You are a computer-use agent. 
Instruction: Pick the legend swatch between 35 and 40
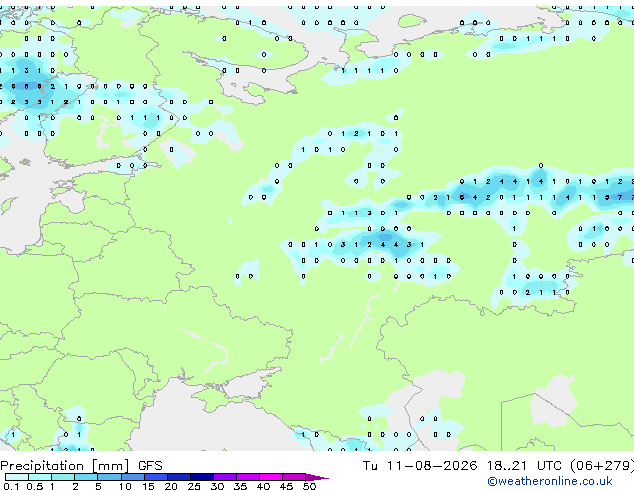tap(248, 477)
